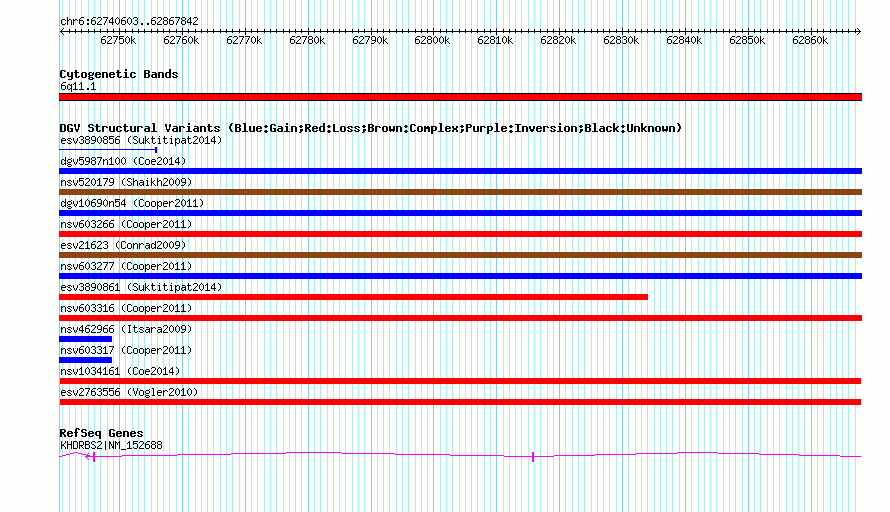Click the RefSeq Genes track heading

click(101, 433)
